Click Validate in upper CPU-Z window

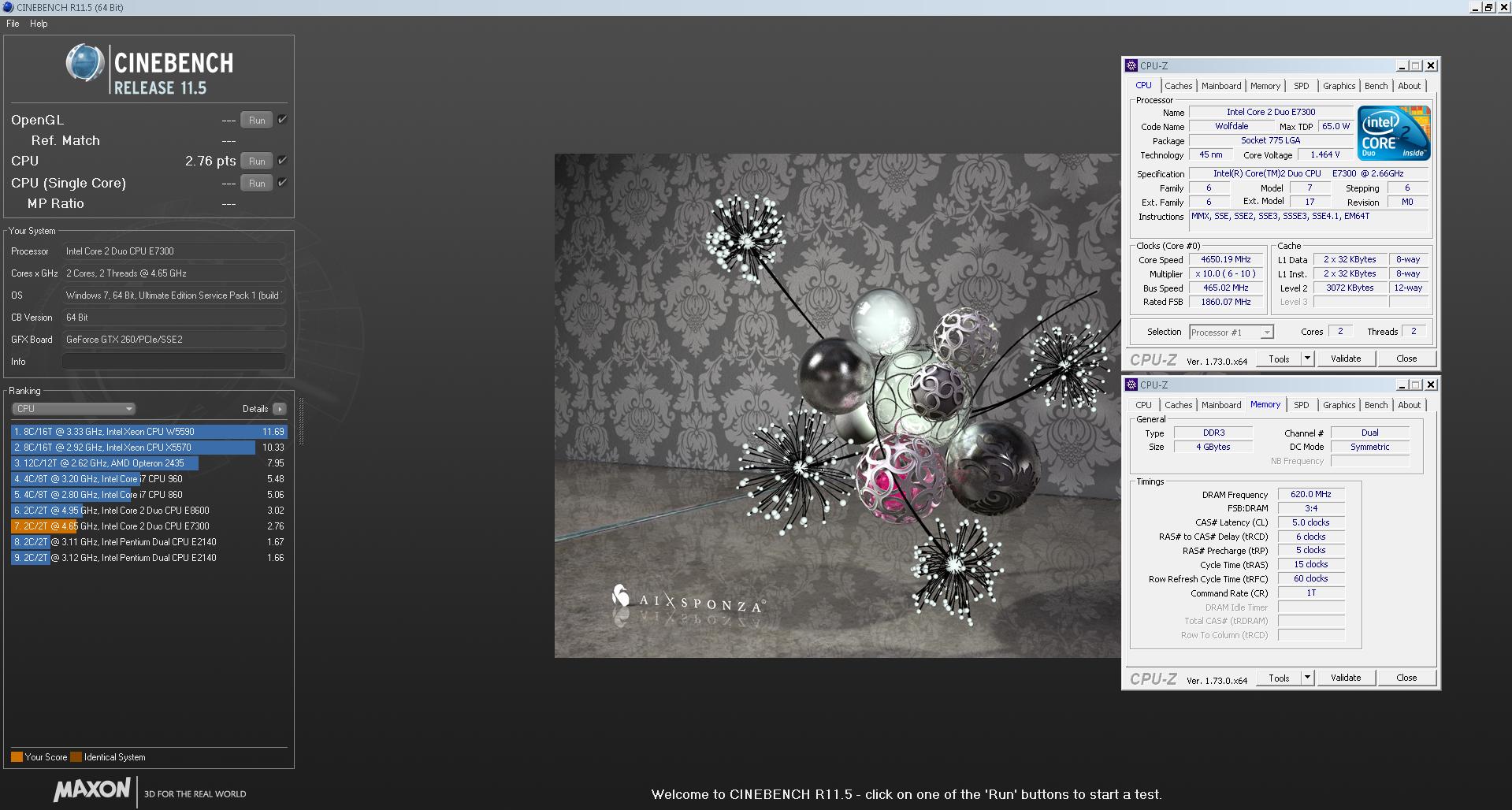point(1346,359)
